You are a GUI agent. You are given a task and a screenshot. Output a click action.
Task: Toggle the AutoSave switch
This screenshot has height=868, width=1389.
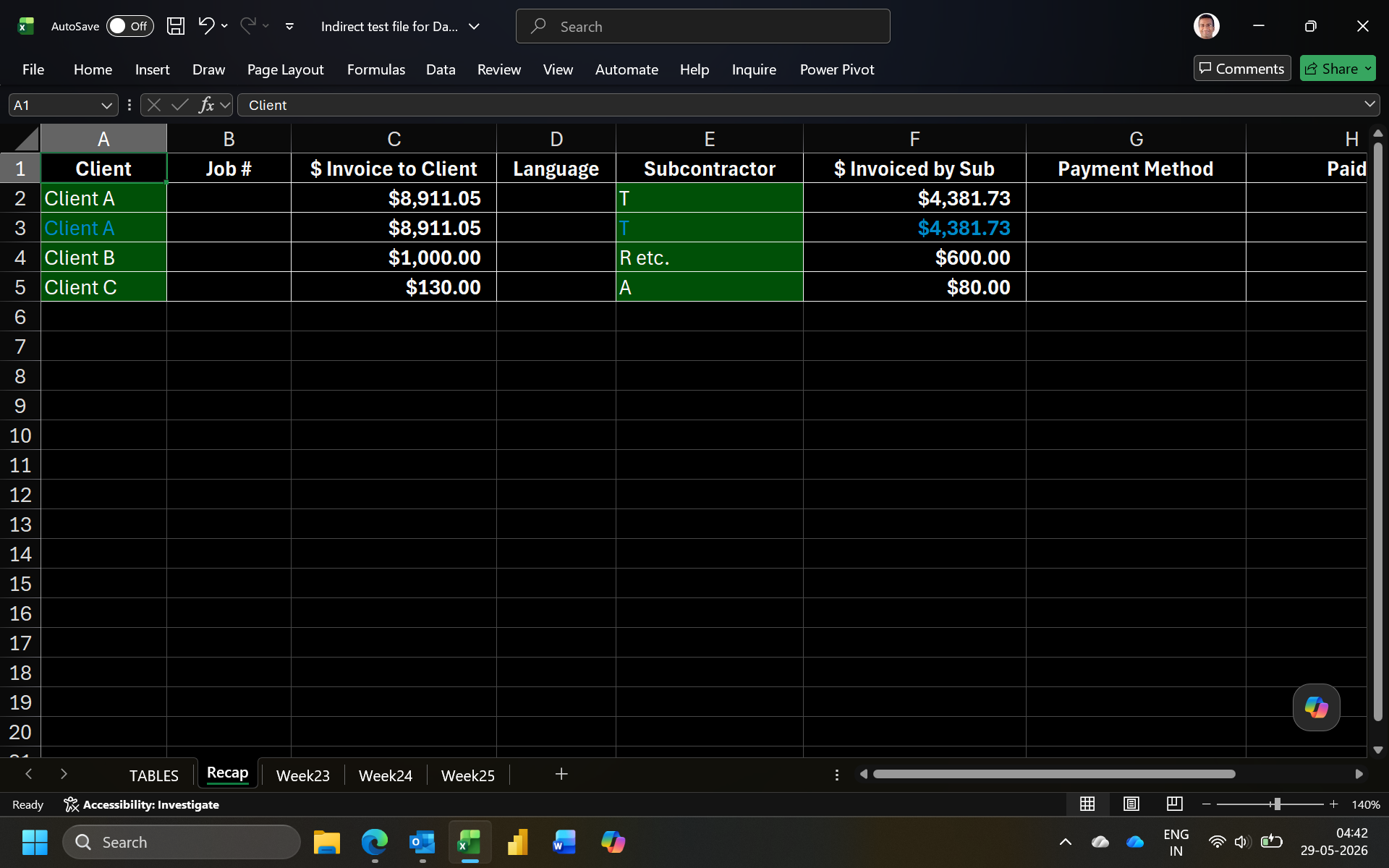point(130,26)
